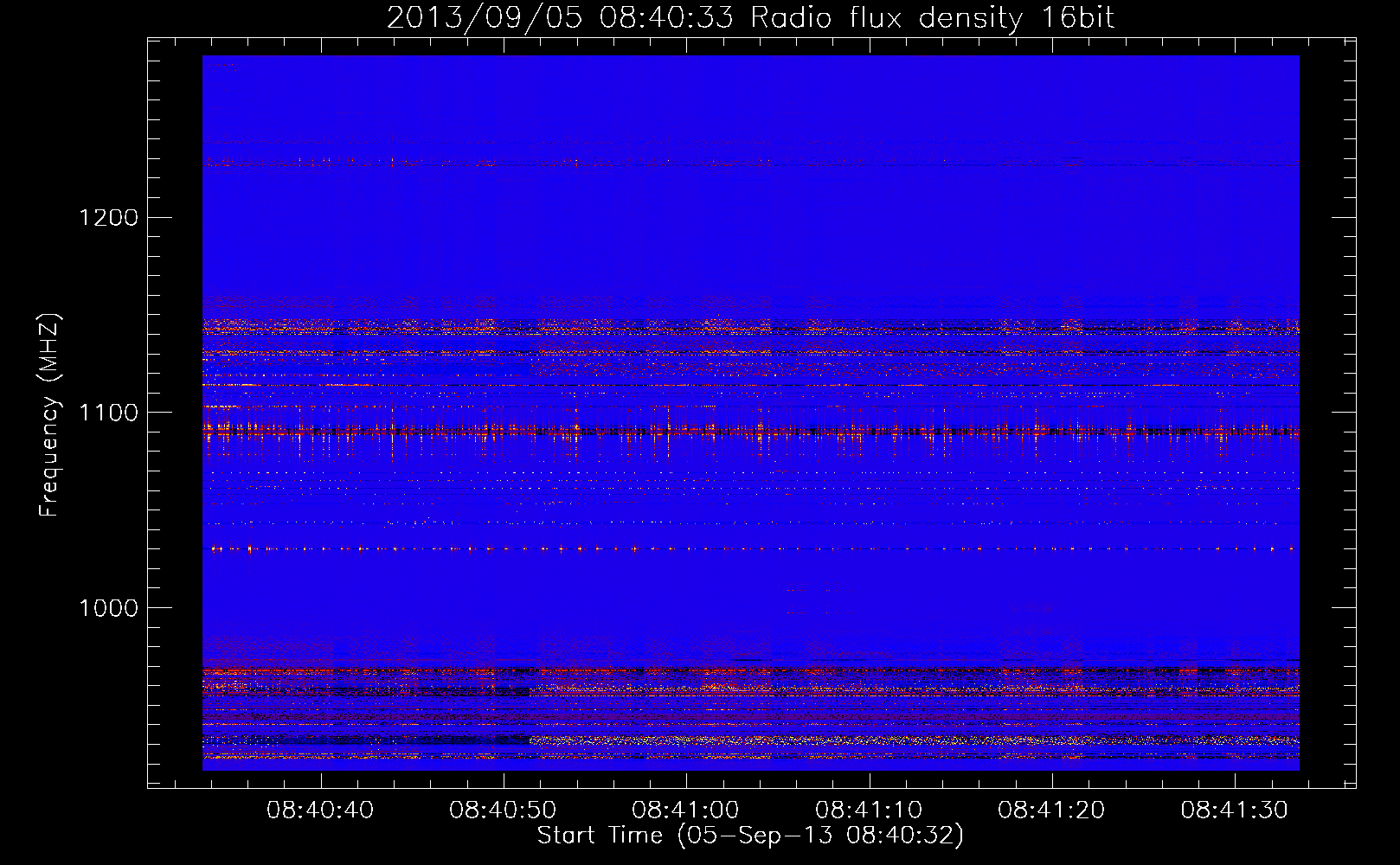Screen dimensions: 1400x865
Task: Click the 1000 frequency tick label
Action: click(109, 608)
